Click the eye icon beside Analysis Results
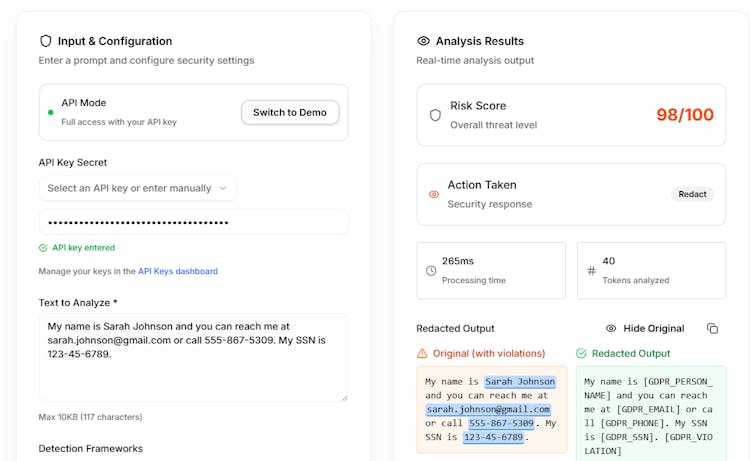750x461 pixels. tap(423, 41)
